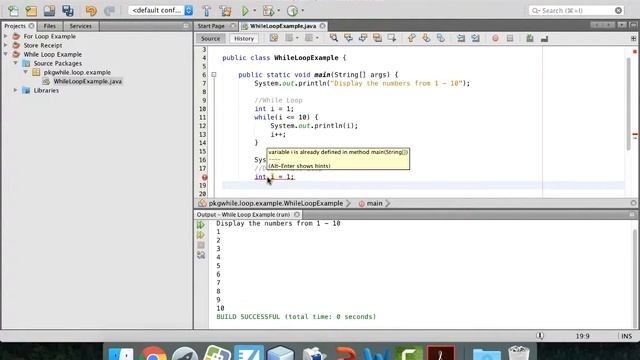The image size is (640, 360).
Task: Switch to the Projects tab
Action: pyautogui.click(x=15, y=26)
